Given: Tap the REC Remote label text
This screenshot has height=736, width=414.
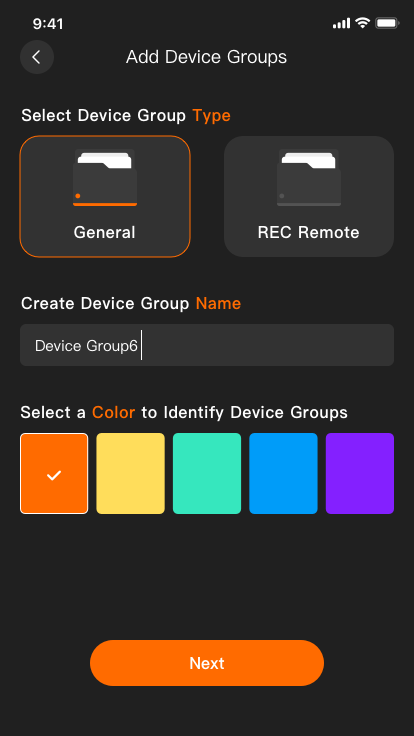Looking at the screenshot, I should tap(309, 232).
